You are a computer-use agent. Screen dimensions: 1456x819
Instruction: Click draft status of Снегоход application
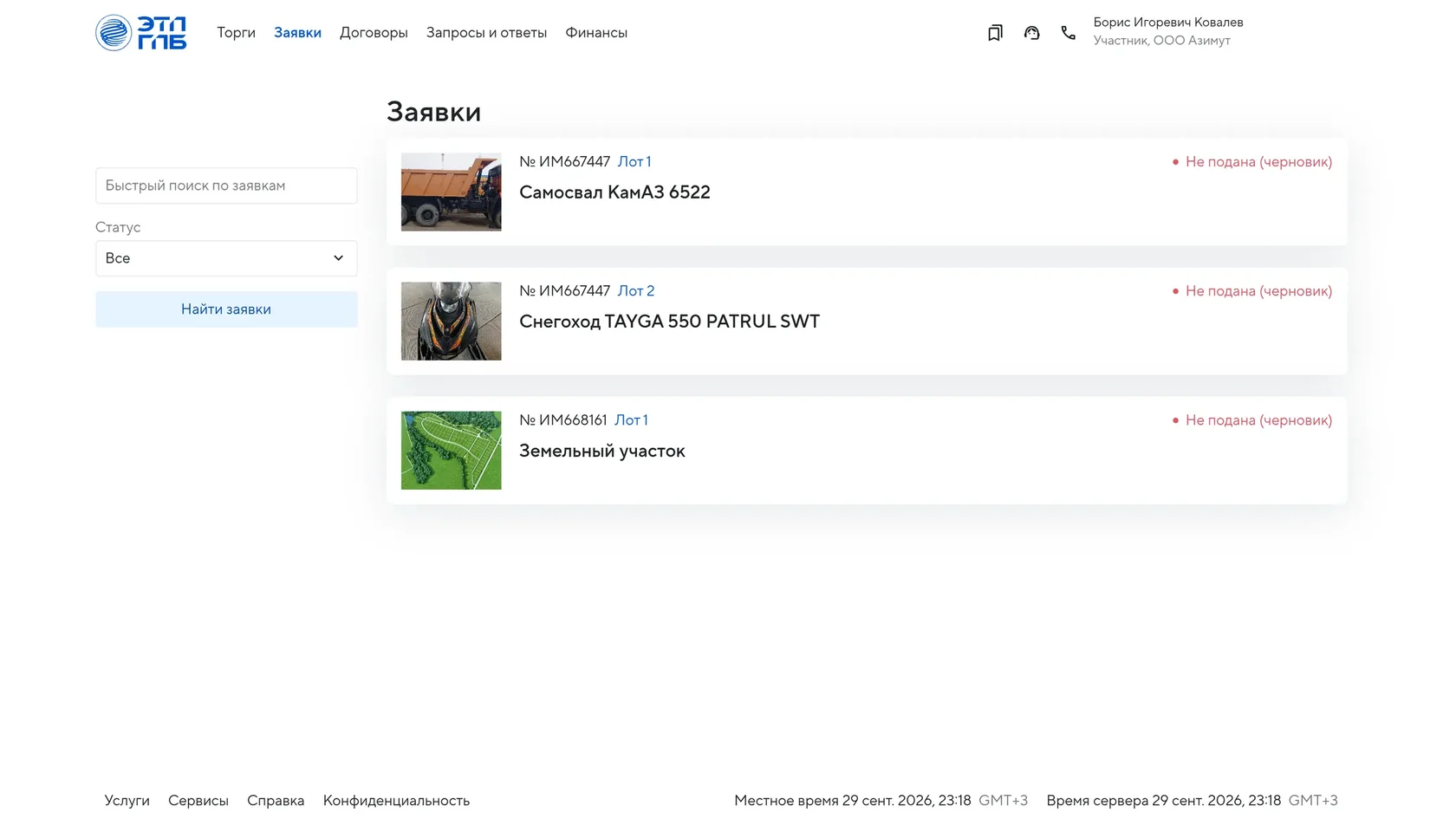point(1251,291)
